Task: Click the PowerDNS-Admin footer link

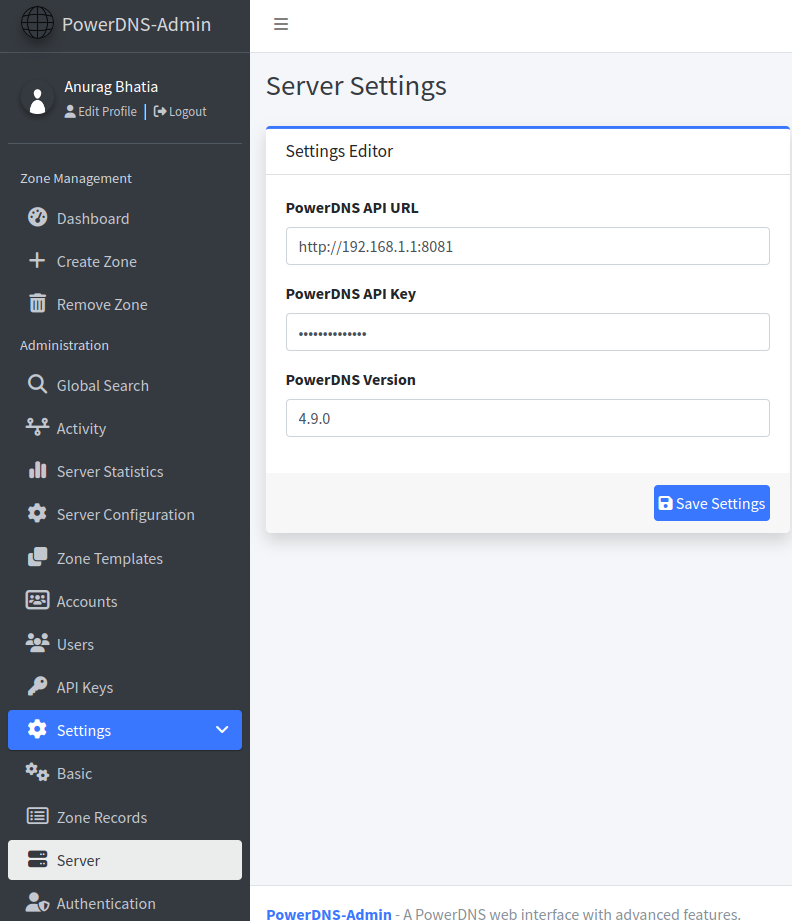Action: [328, 914]
